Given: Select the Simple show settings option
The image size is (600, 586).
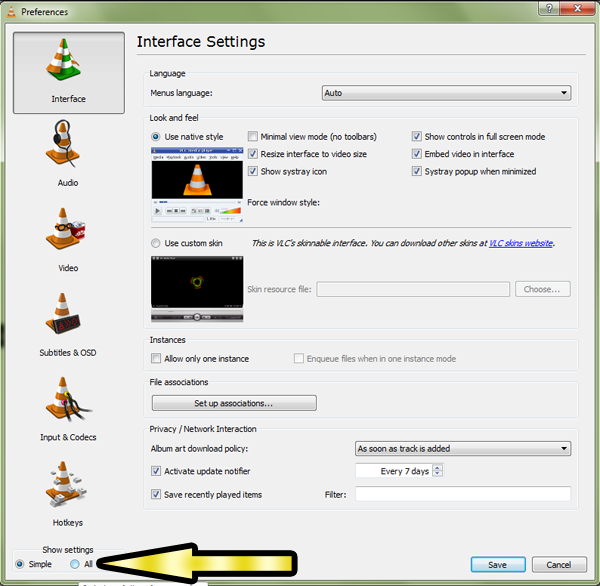Looking at the screenshot, I should pyautogui.click(x=20, y=564).
